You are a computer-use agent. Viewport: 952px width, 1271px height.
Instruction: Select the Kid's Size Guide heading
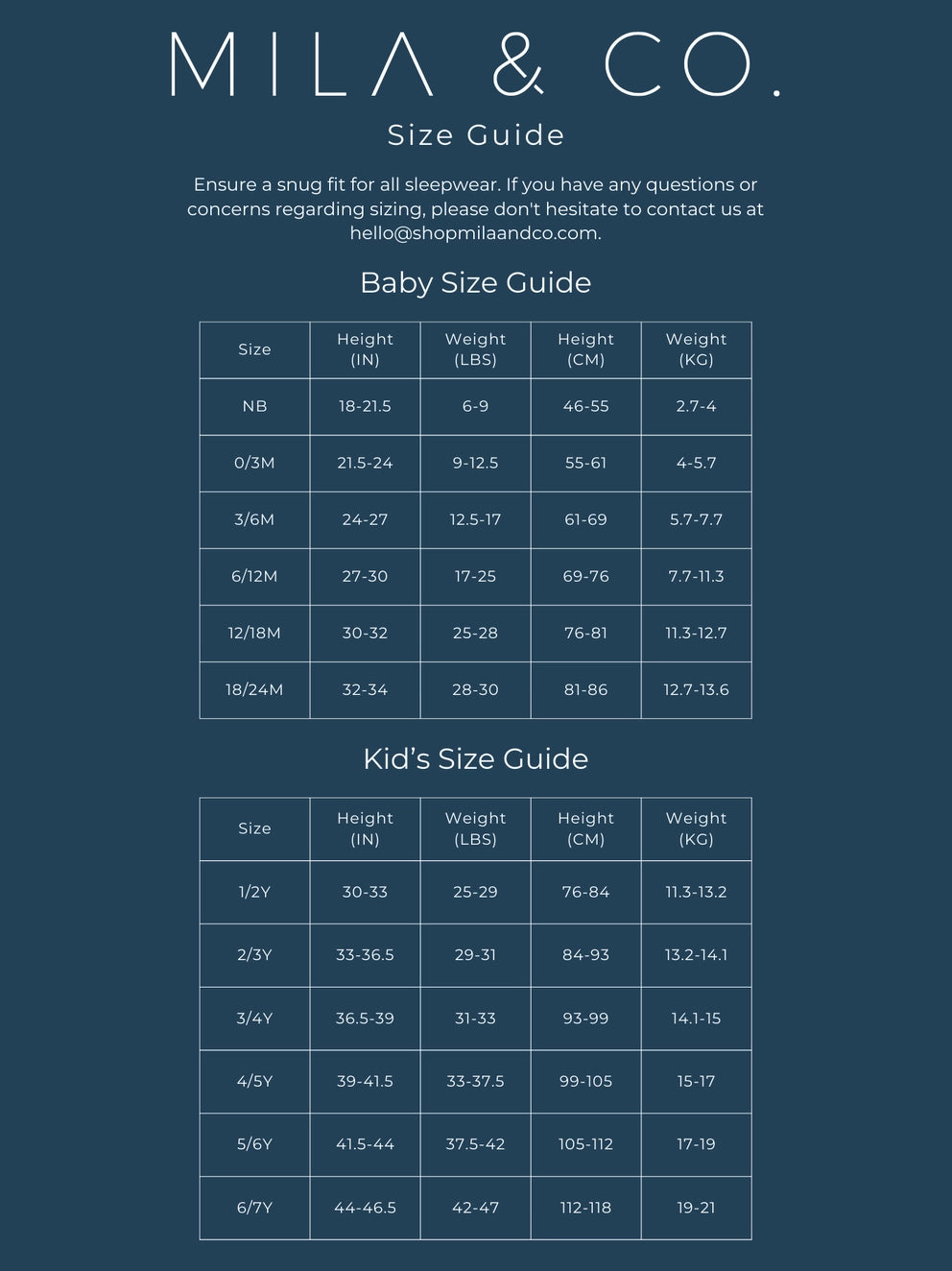(475, 758)
